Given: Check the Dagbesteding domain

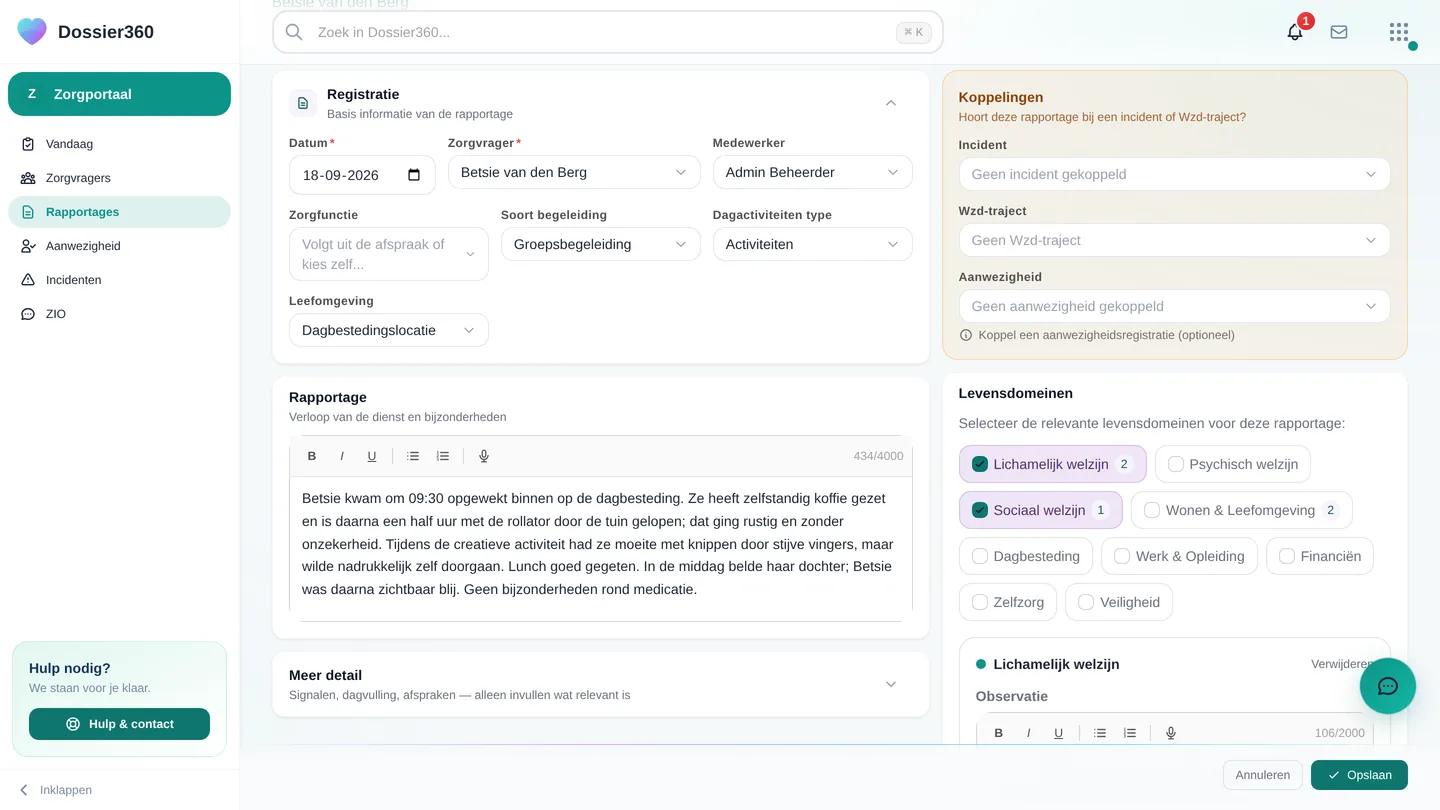Looking at the screenshot, I should tap(980, 556).
